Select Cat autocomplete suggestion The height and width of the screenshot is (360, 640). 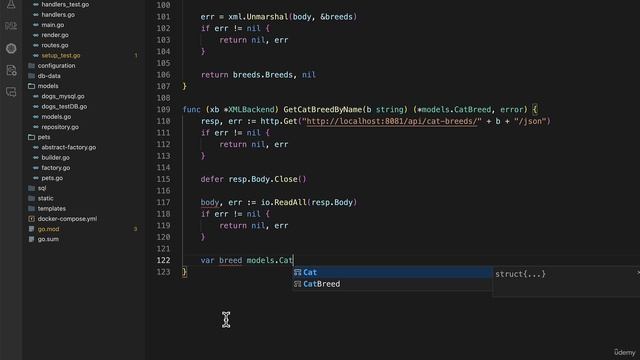tap(392, 272)
